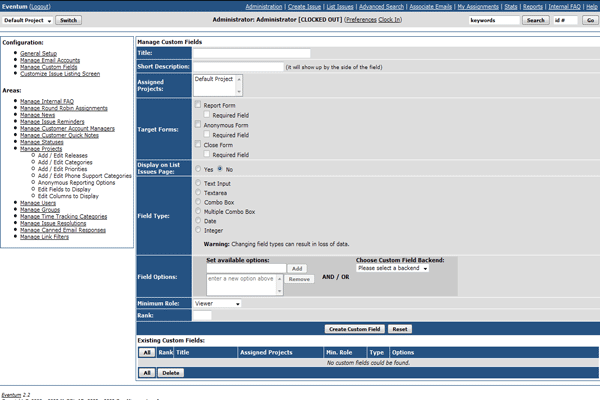Choose Date field type
The image size is (600, 400).
(x=198, y=220)
